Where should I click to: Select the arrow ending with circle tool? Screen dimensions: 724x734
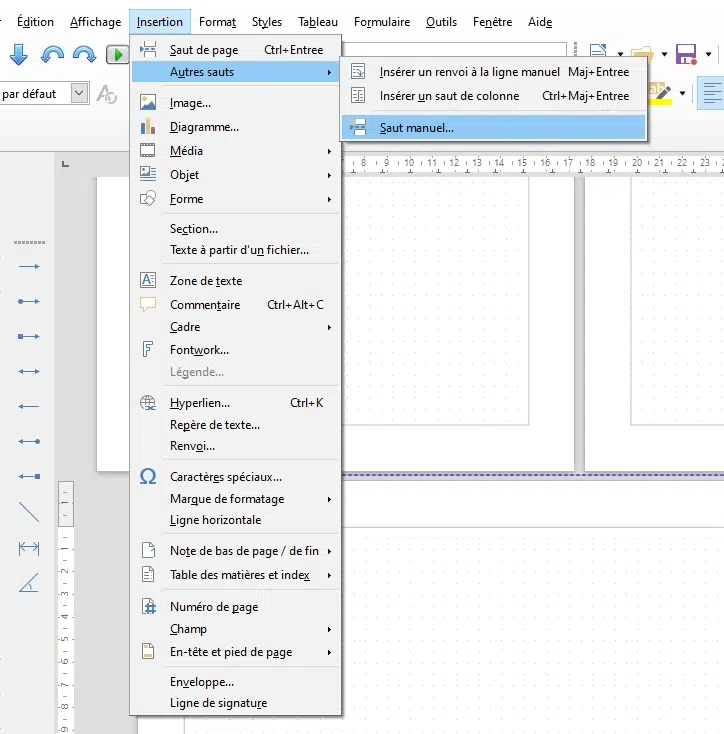29,441
